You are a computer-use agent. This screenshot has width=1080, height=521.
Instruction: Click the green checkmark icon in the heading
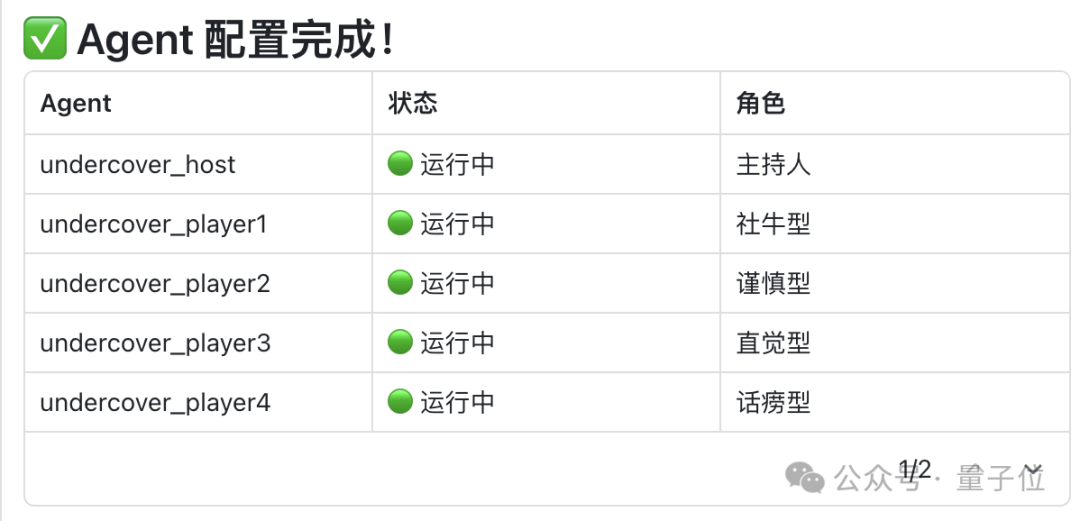tap(45, 38)
